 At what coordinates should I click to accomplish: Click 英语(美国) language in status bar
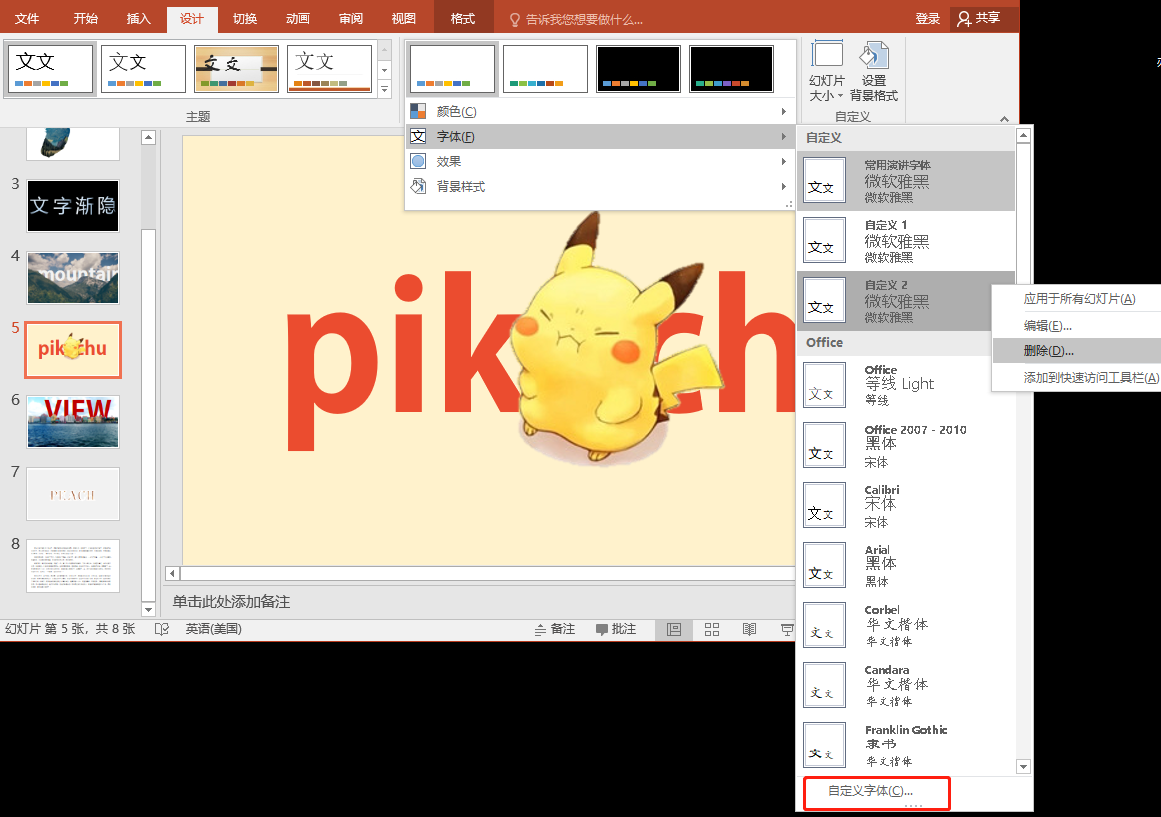coord(213,630)
